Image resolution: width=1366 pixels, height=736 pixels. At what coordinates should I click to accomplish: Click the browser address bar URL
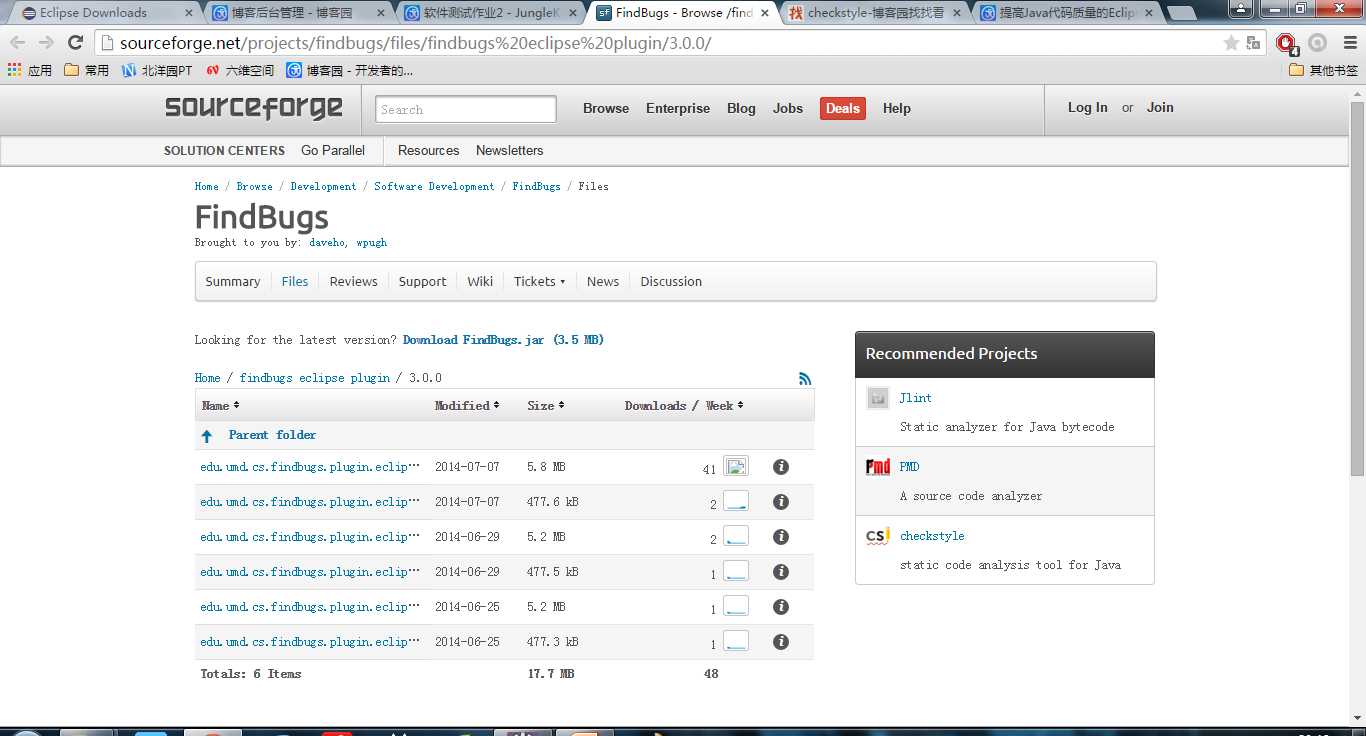click(415, 43)
